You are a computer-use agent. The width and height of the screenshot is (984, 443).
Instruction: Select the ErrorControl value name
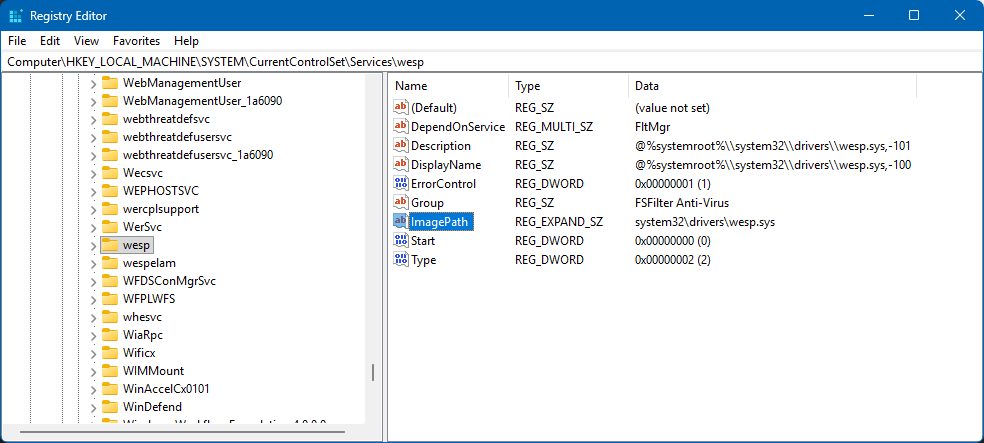point(443,184)
